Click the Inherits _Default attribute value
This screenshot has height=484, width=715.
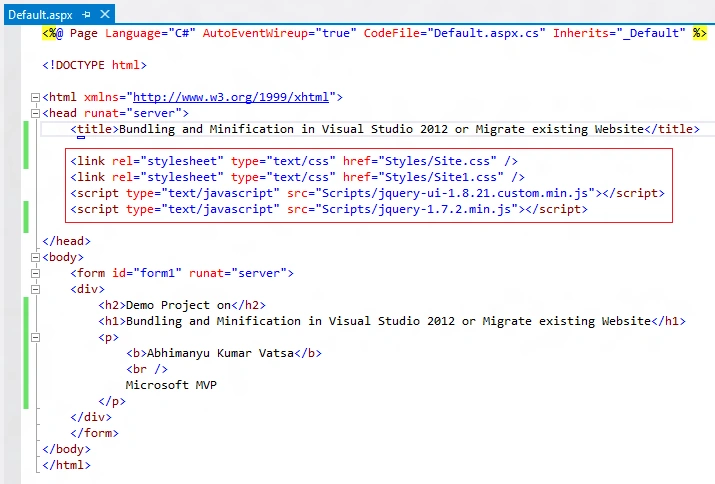pyautogui.click(x=651, y=33)
